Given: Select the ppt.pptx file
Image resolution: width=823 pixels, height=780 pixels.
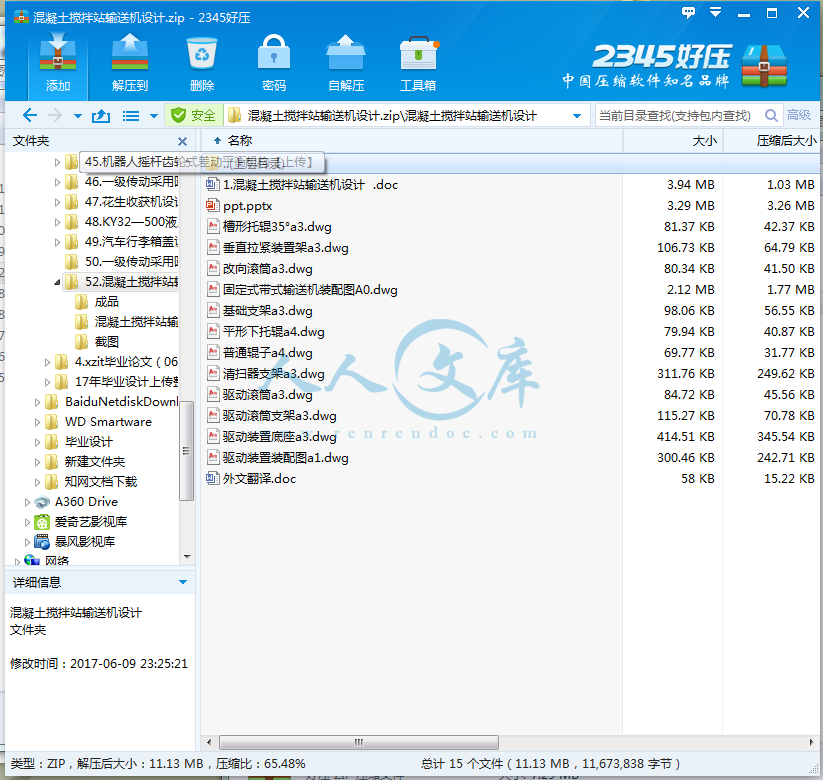Looking at the screenshot, I should tap(247, 206).
